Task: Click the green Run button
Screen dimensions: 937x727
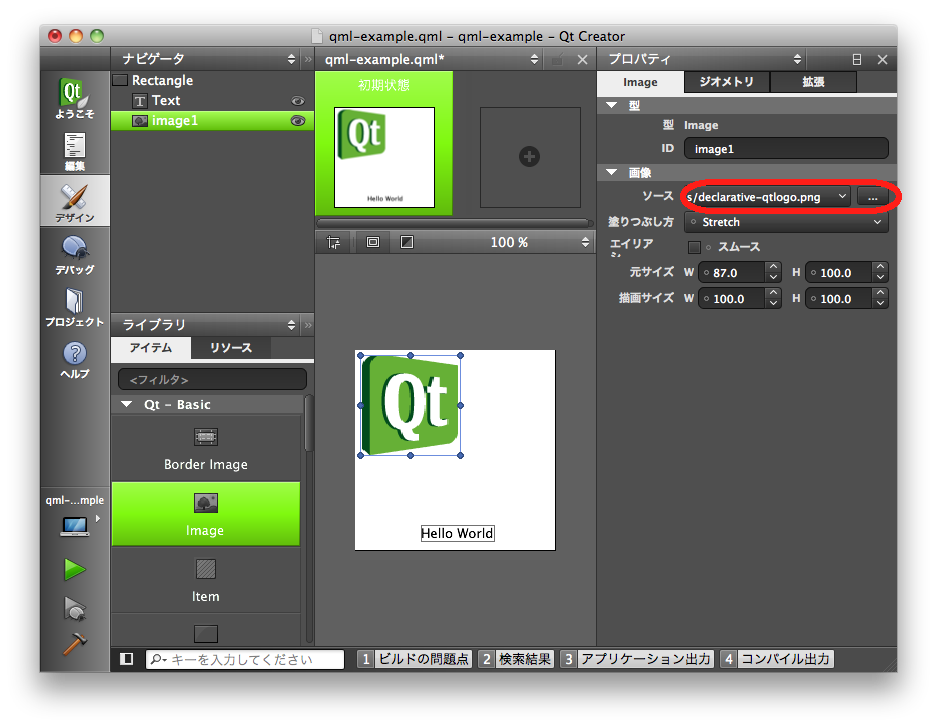Action: click(x=74, y=569)
